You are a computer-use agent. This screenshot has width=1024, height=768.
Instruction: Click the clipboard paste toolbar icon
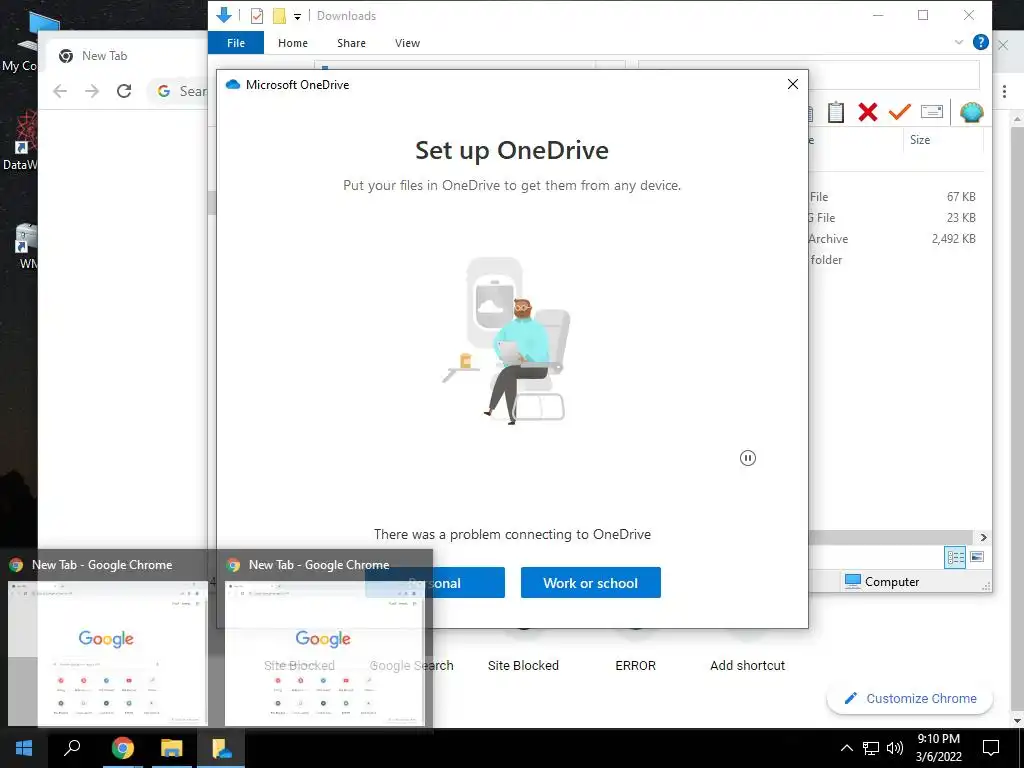point(835,112)
